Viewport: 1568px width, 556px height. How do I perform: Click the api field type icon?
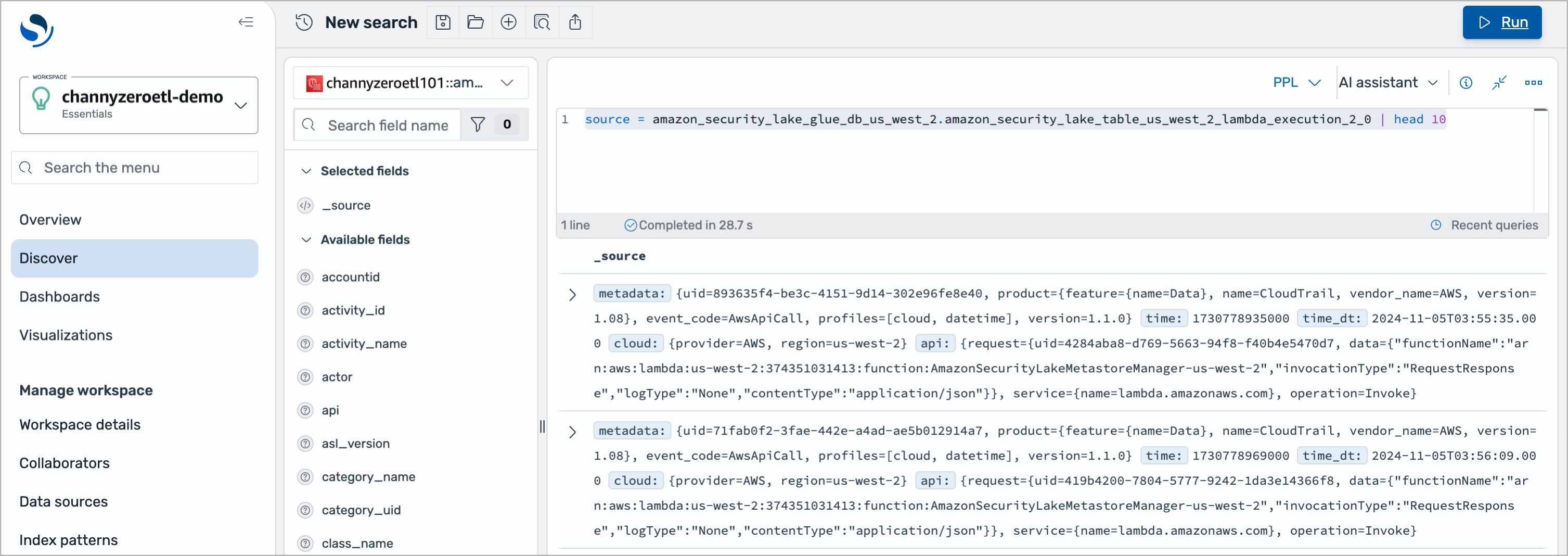pyautogui.click(x=305, y=410)
